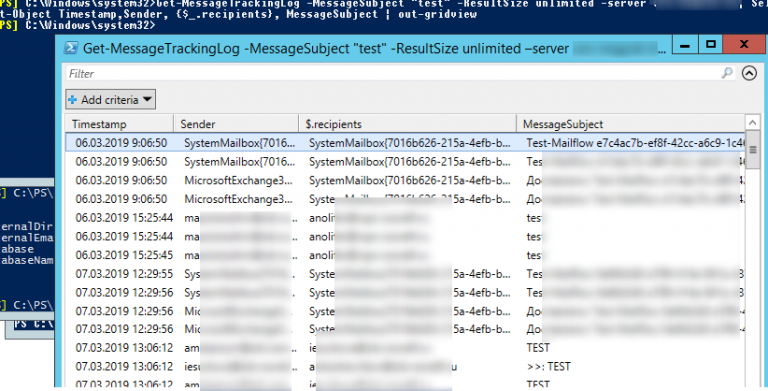
Task: Select first row timestamp 06.03.2019 9:06:50
Action: (121, 143)
